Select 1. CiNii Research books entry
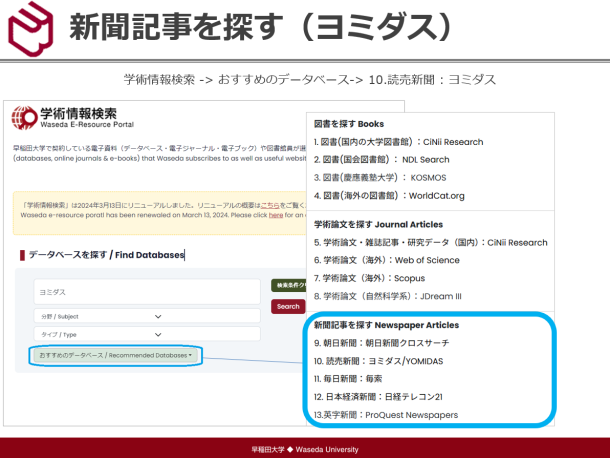 point(397,142)
